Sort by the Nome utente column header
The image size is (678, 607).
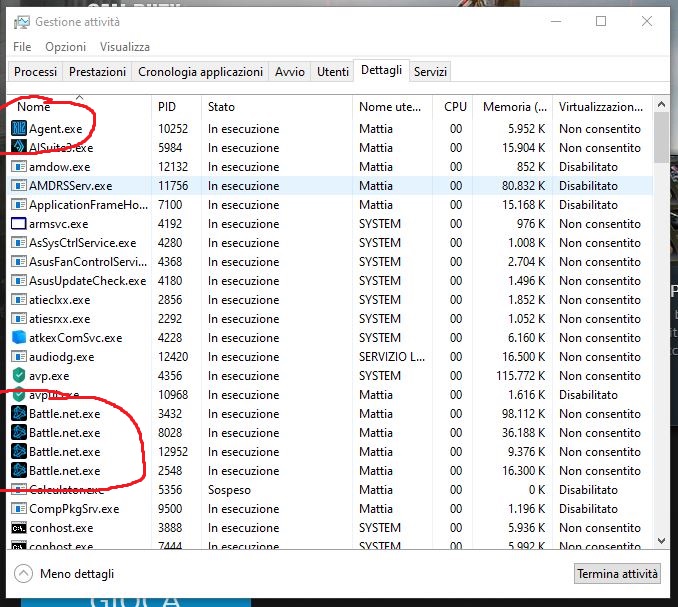392,107
